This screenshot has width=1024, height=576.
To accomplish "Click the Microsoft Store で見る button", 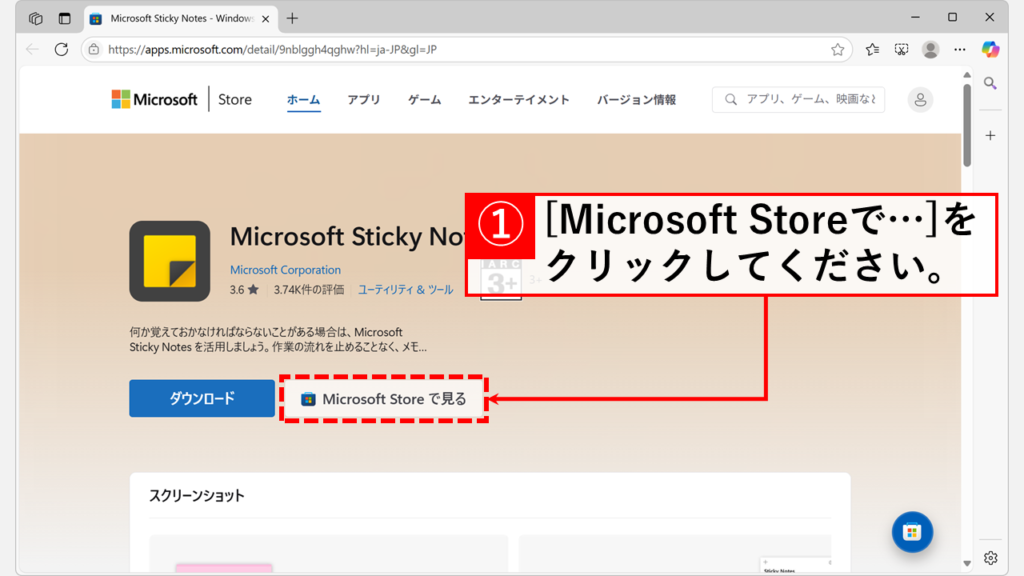I will click(384, 399).
